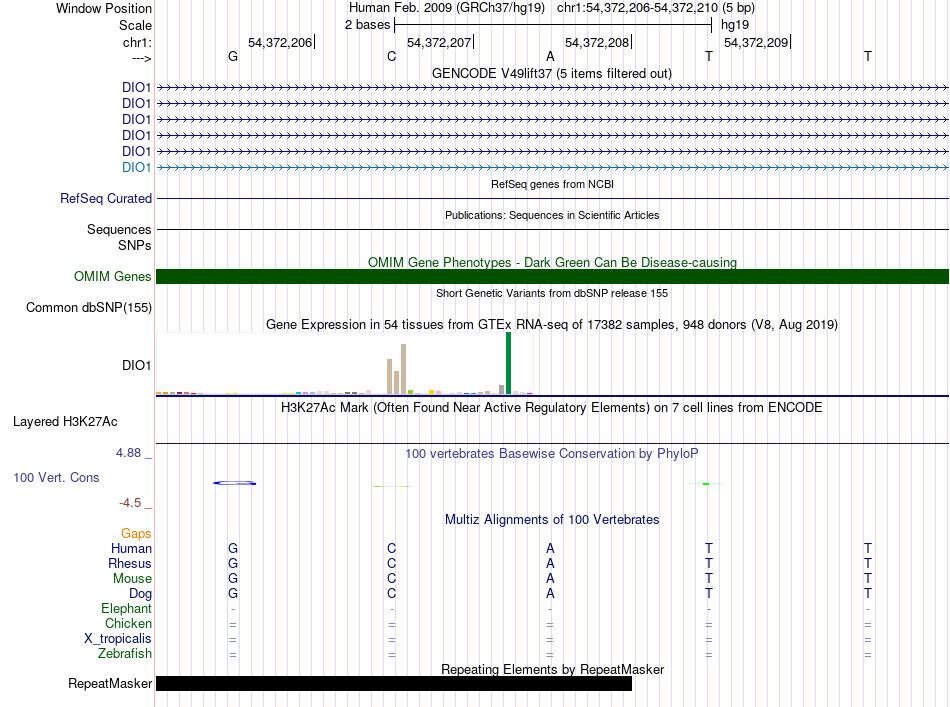Open Multiz Alignments of 100 Vertebrates title
Image resolution: width=950 pixels, height=707 pixels.
552,520
